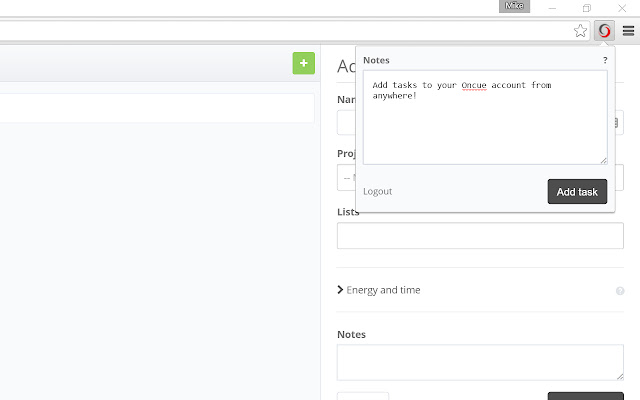640x400 pixels.
Task: Click the underlined word 'Oncue' in the notes
Action: (474, 85)
